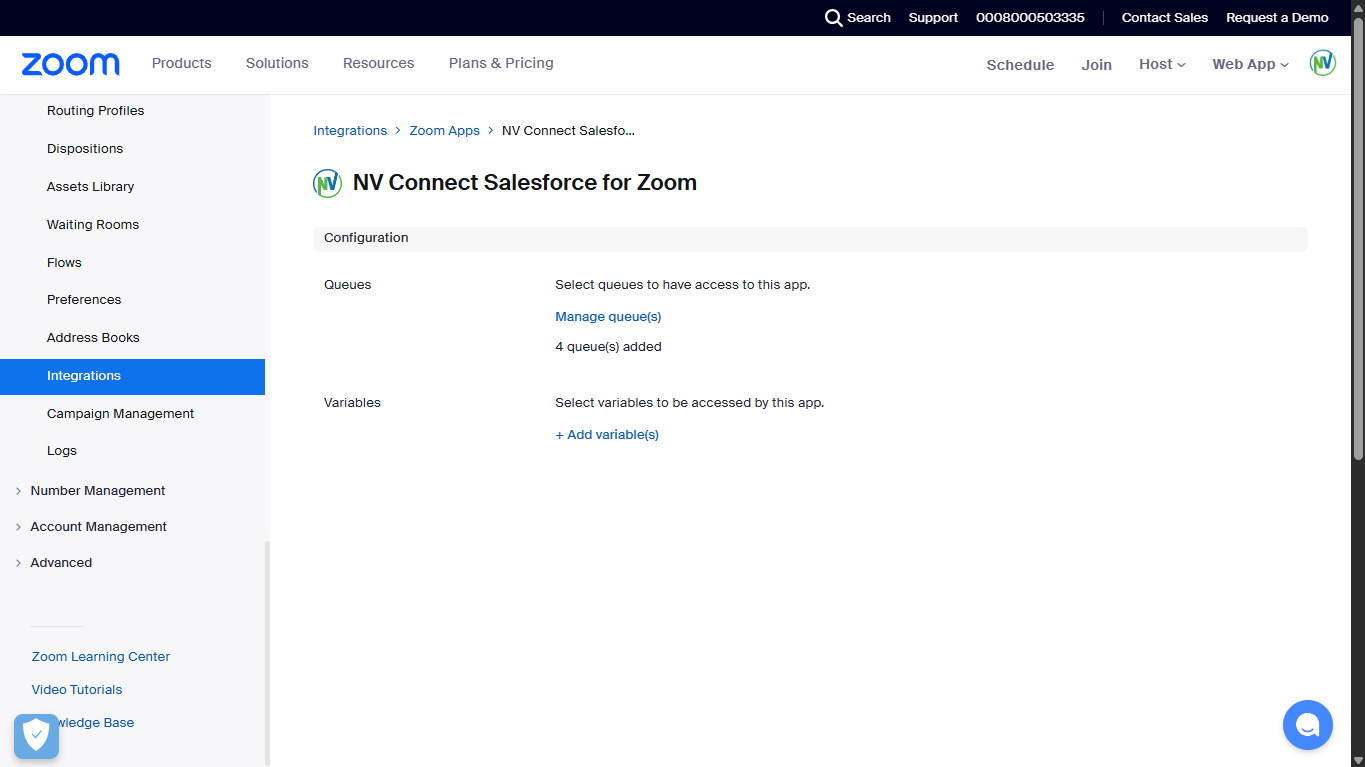Click the '4 queue(s) added' text

(608, 347)
